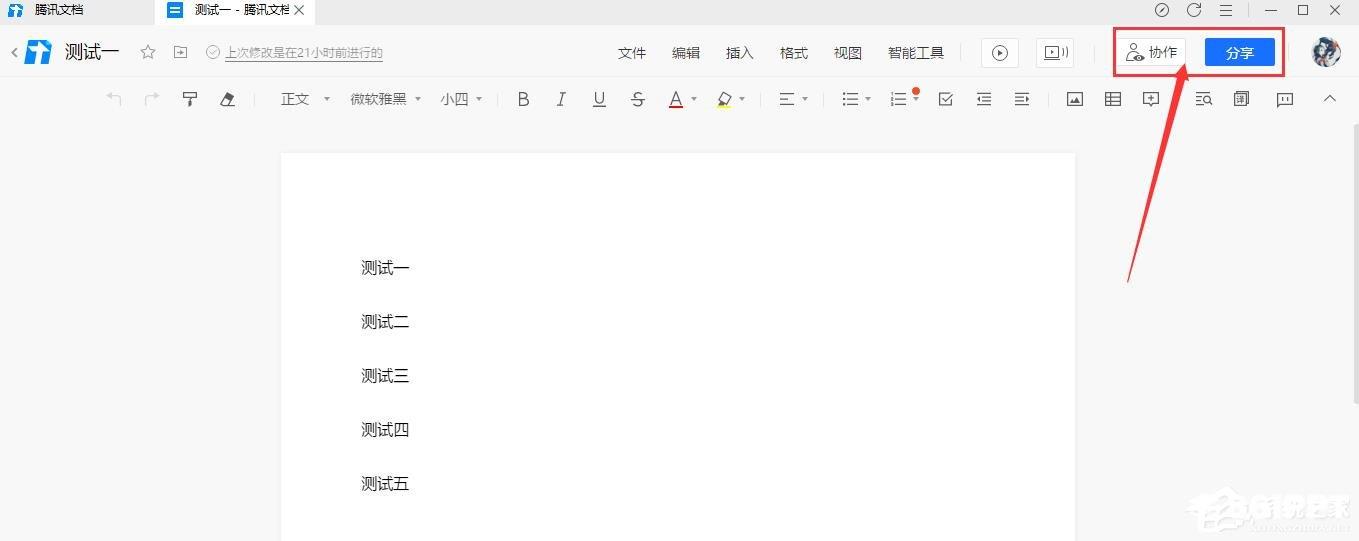Image resolution: width=1359 pixels, height=541 pixels.
Task: Open the highlight color dropdown arrow
Action: [x=742, y=99]
